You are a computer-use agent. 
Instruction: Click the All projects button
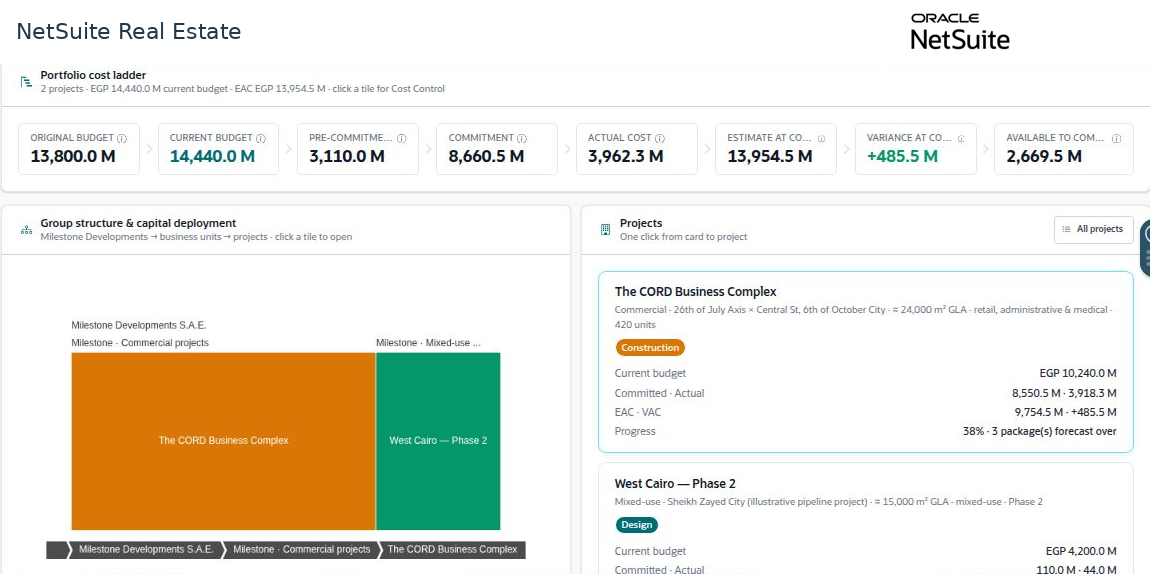click(x=1094, y=229)
